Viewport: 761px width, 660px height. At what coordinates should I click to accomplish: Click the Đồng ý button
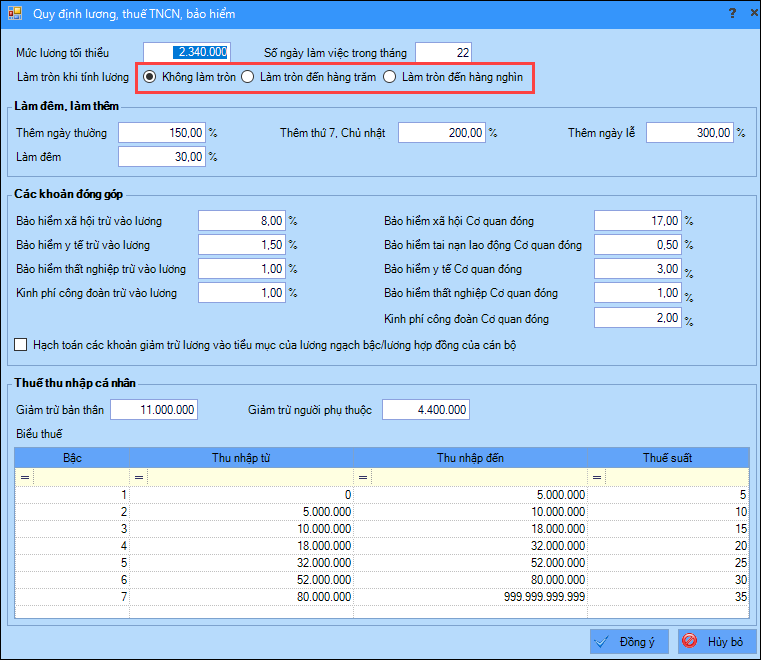[x=629, y=642]
